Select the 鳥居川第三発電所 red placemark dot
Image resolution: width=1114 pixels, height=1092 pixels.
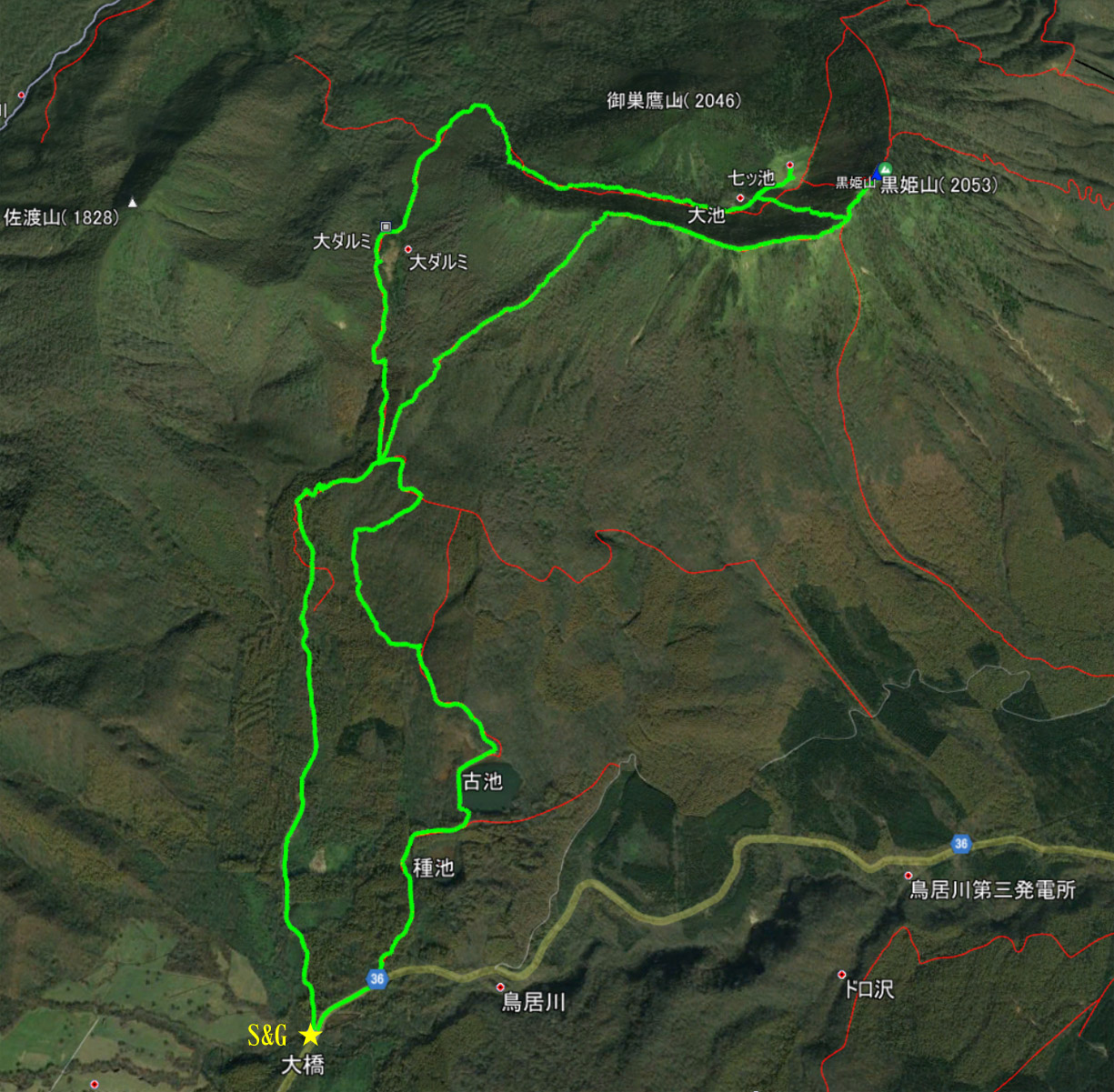pos(908,876)
